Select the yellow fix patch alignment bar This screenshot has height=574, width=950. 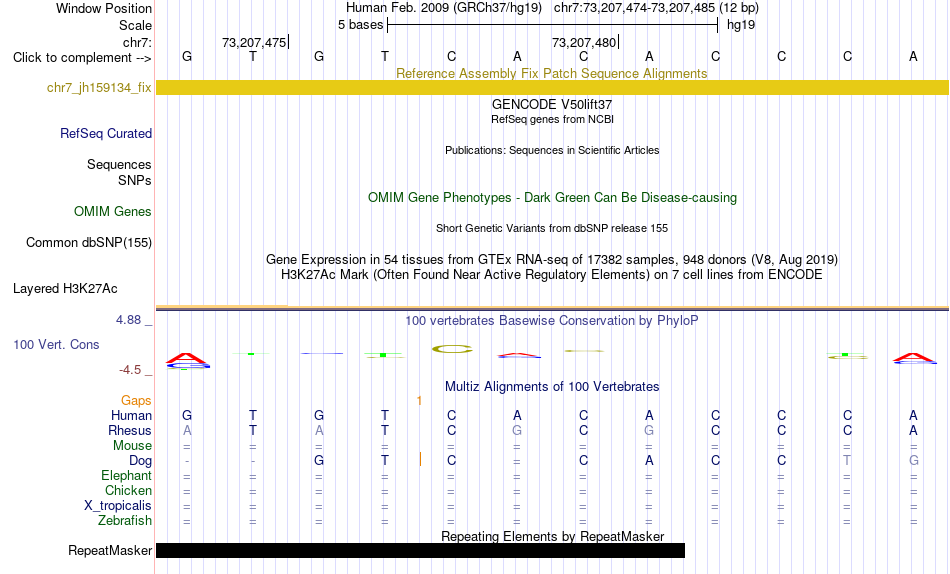coord(552,87)
